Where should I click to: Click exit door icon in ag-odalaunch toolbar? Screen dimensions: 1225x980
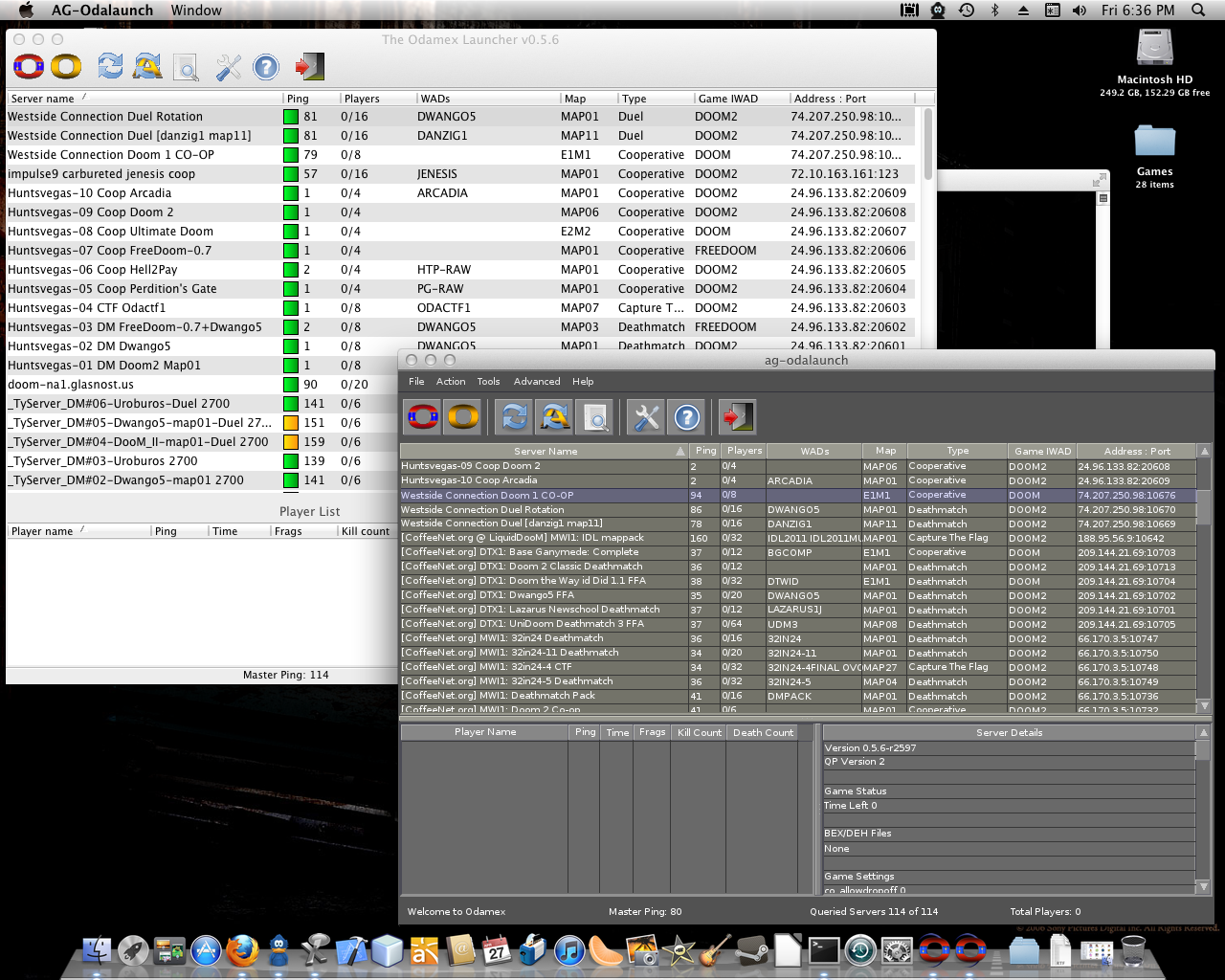pyautogui.click(x=738, y=417)
